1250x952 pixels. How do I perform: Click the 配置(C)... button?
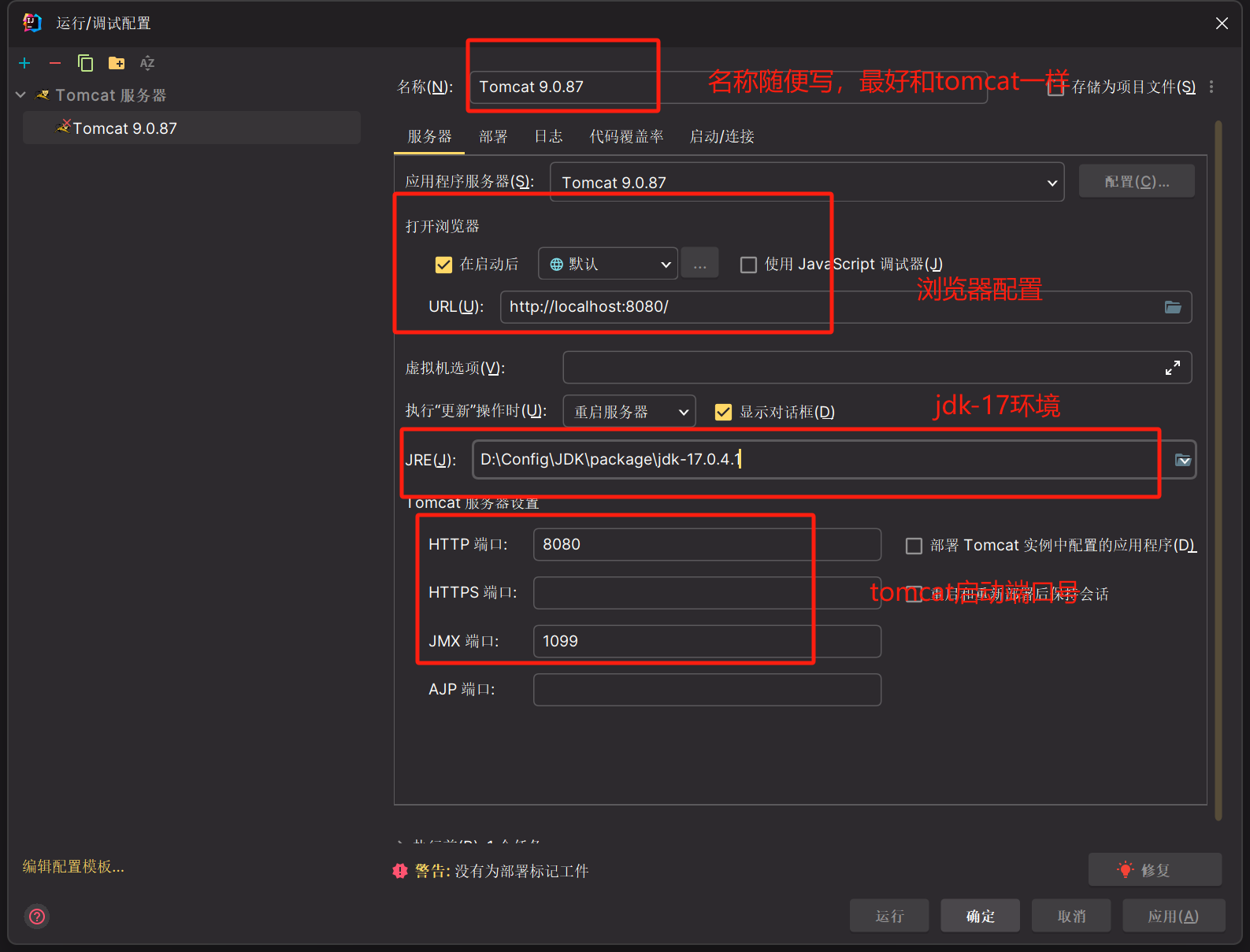(1137, 181)
